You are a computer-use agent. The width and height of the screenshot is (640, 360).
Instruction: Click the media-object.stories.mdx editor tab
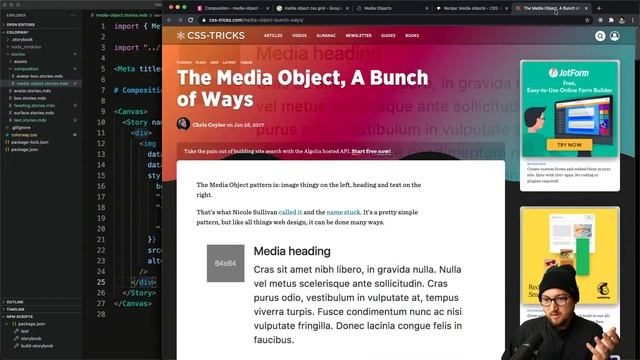point(121,15)
